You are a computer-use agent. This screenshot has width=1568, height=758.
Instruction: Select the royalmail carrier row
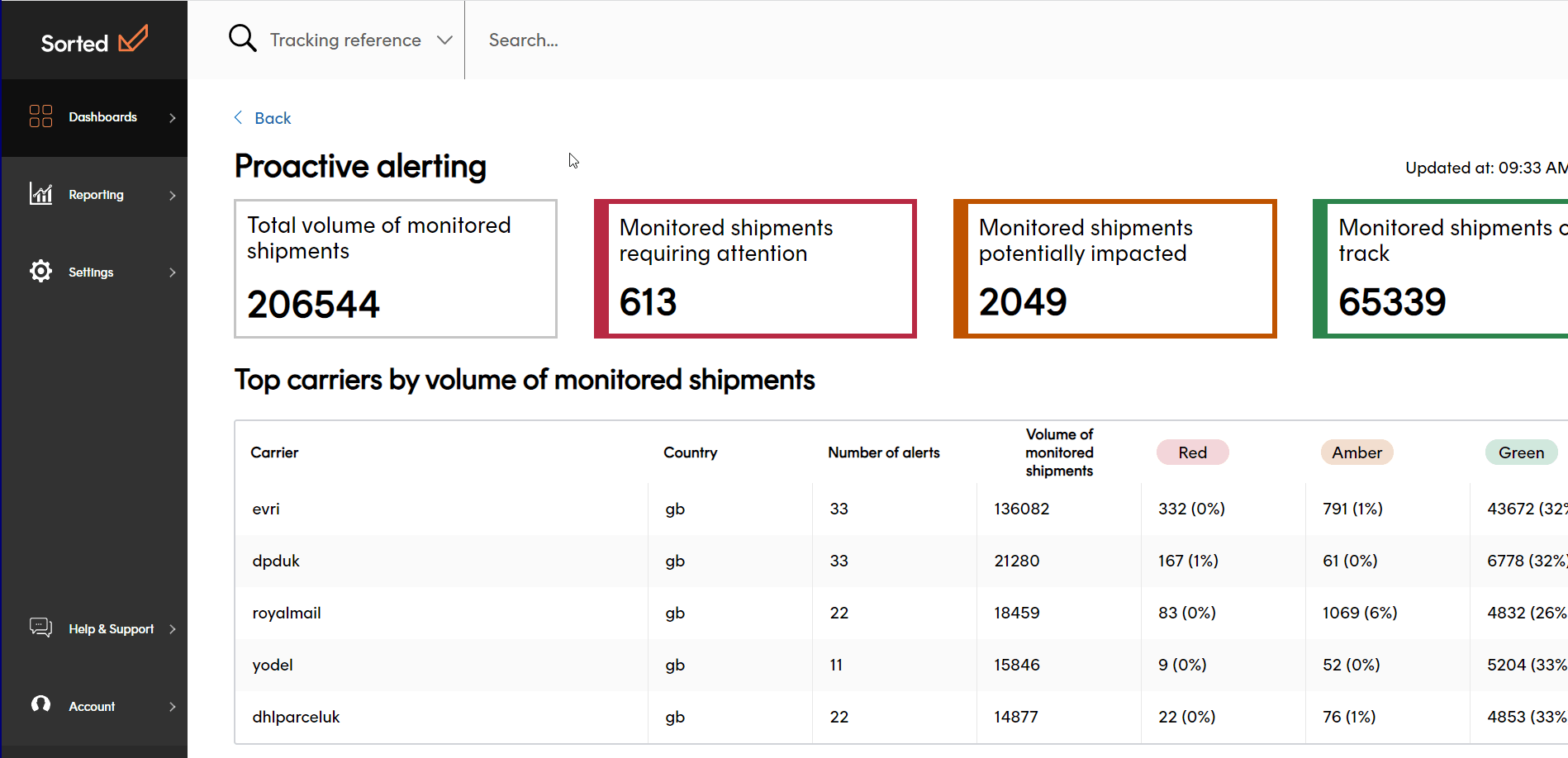(x=287, y=613)
